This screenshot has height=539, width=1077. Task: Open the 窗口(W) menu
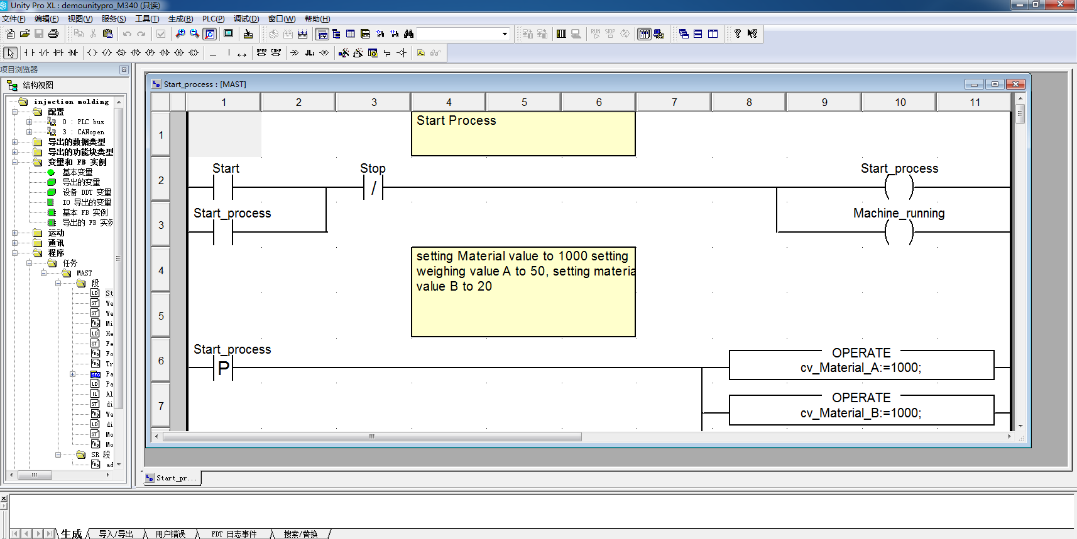282,19
